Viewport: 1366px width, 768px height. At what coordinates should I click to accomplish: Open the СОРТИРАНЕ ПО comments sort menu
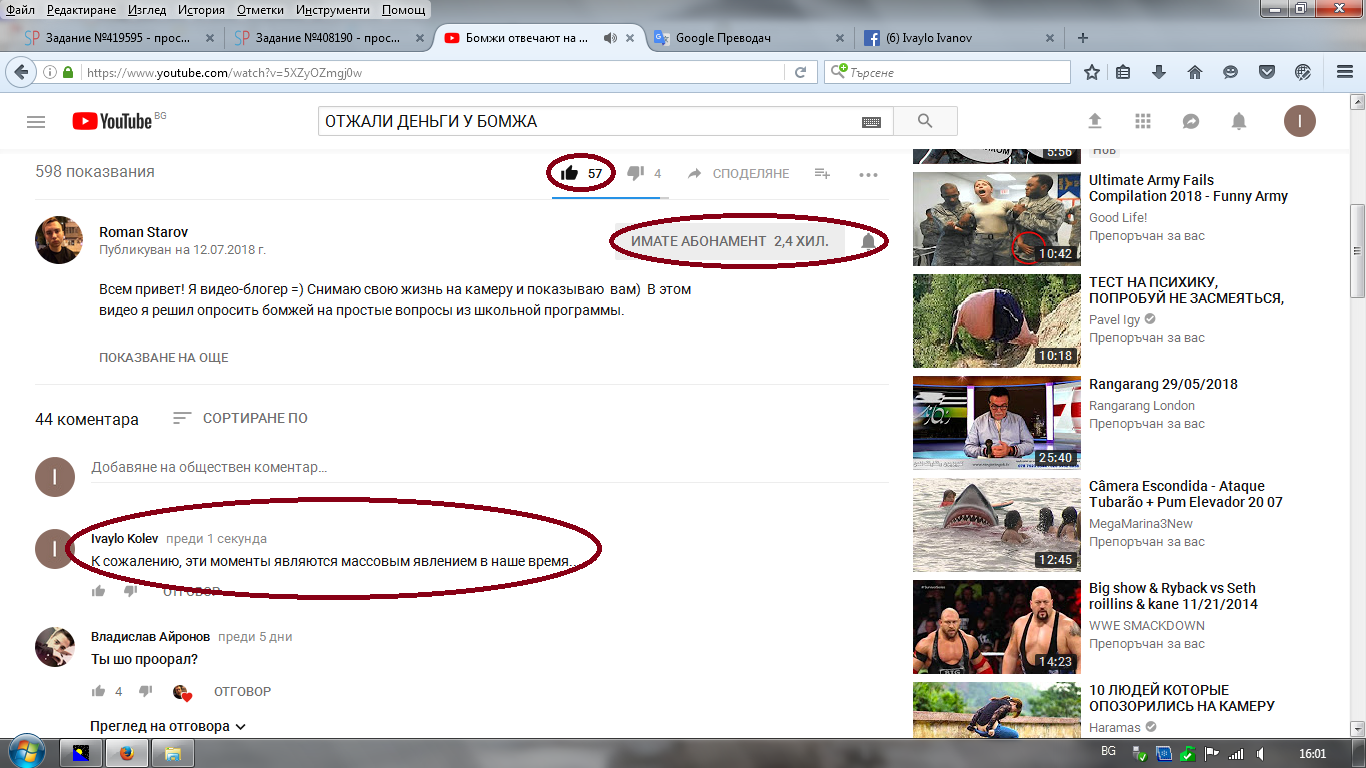pyautogui.click(x=240, y=418)
